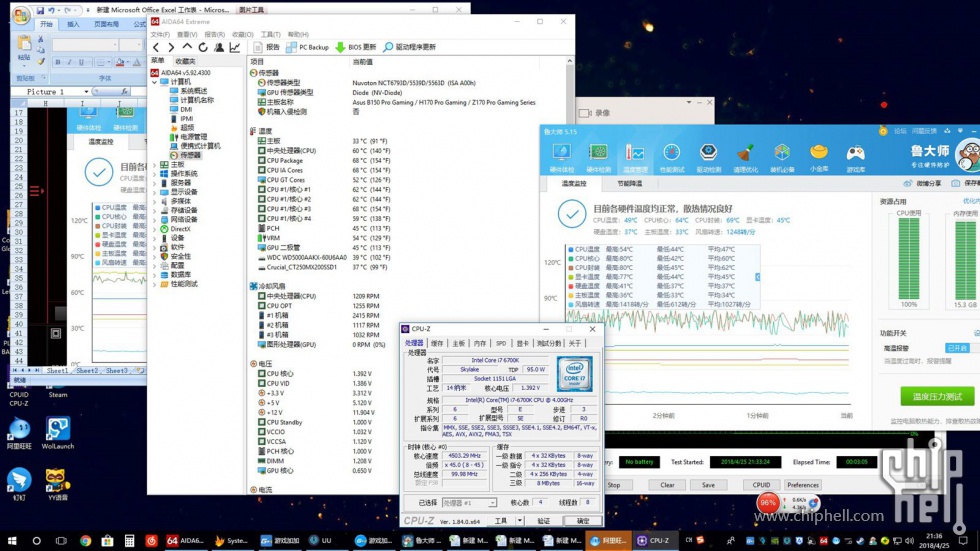Open the AIDA64 graph chart icon
Viewport: 980px width, 551px height.
(235, 47)
